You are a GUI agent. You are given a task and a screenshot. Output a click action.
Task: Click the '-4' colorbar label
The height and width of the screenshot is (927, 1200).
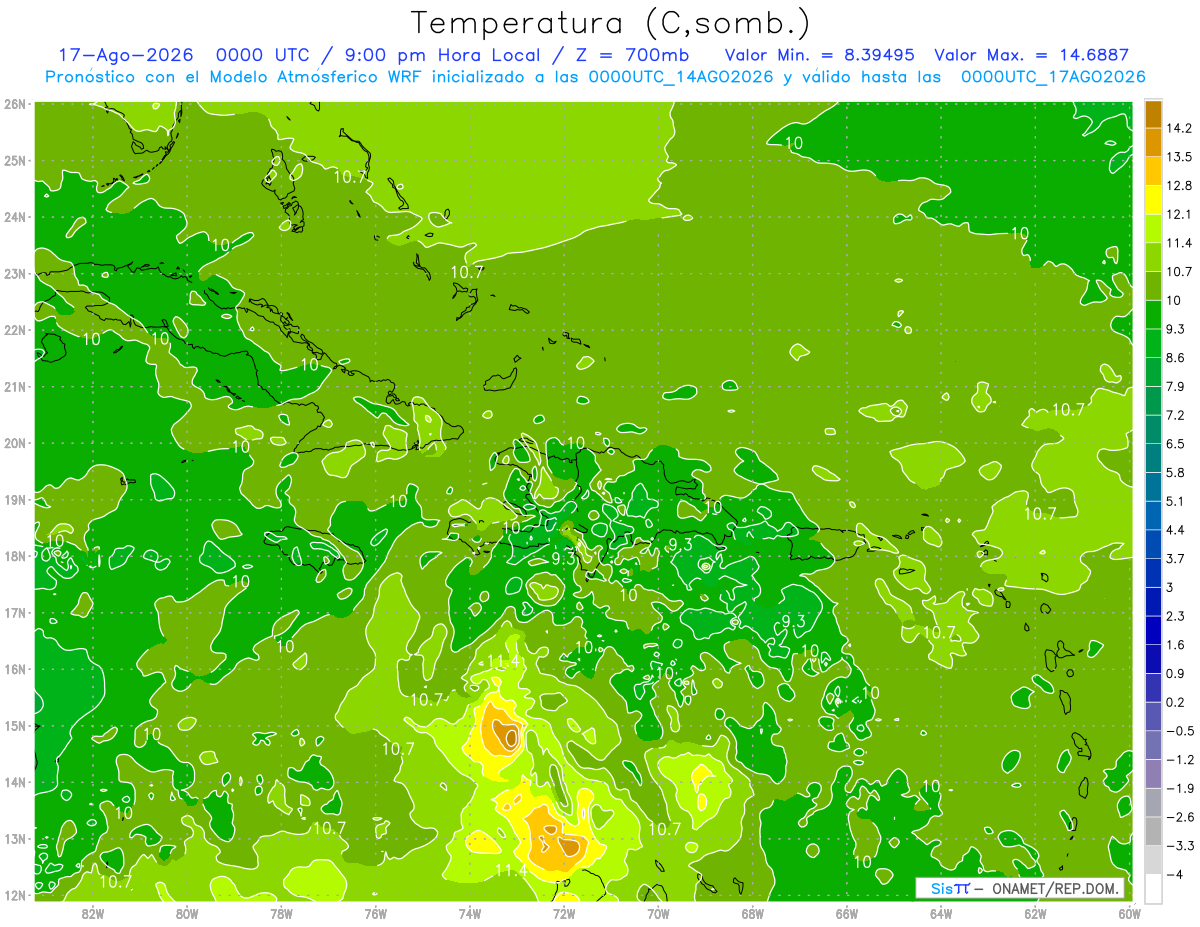click(x=1174, y=874)
